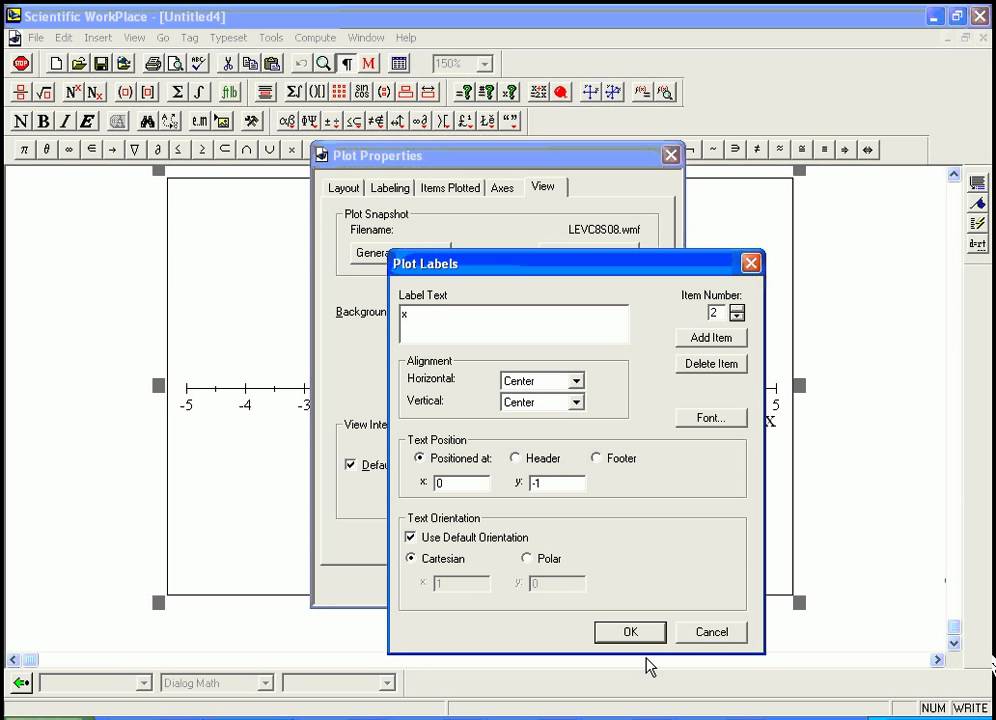This screenshot has width=996, height=720.
Task: Open Font... settings button
Action: 711,418
